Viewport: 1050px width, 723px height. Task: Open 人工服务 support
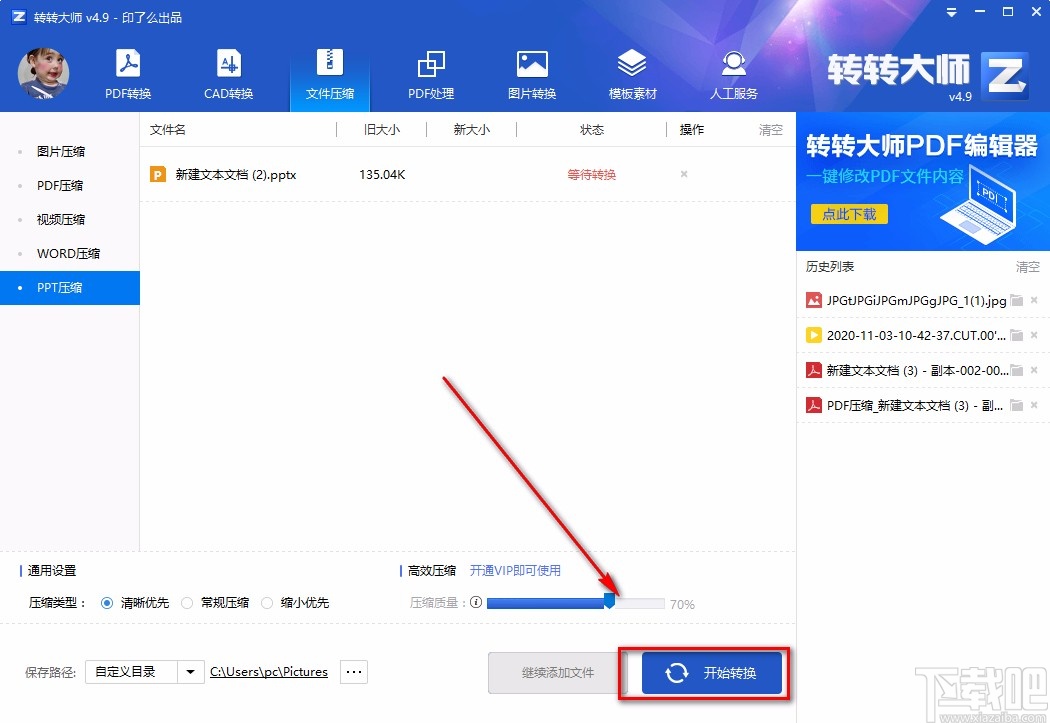click(x=733, y=72)
